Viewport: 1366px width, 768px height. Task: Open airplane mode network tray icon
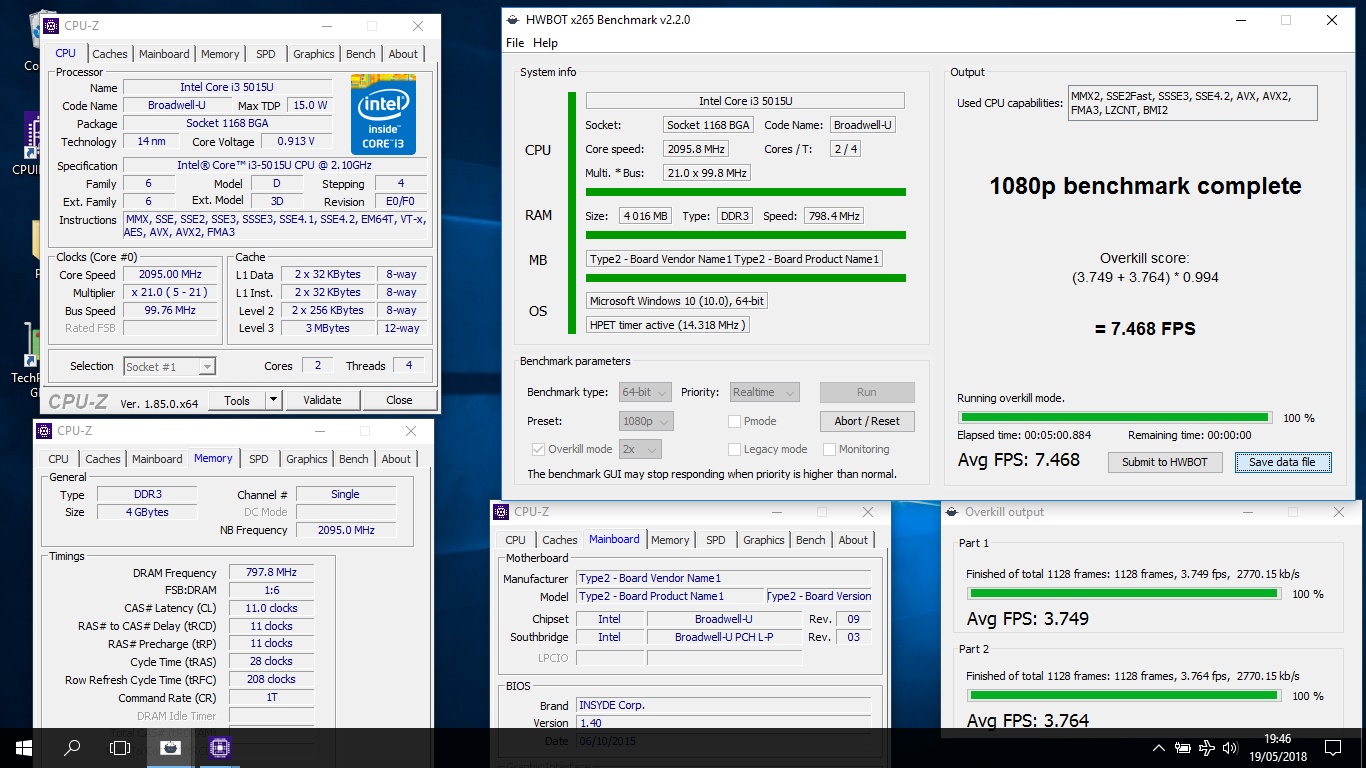coord(1207,748)
